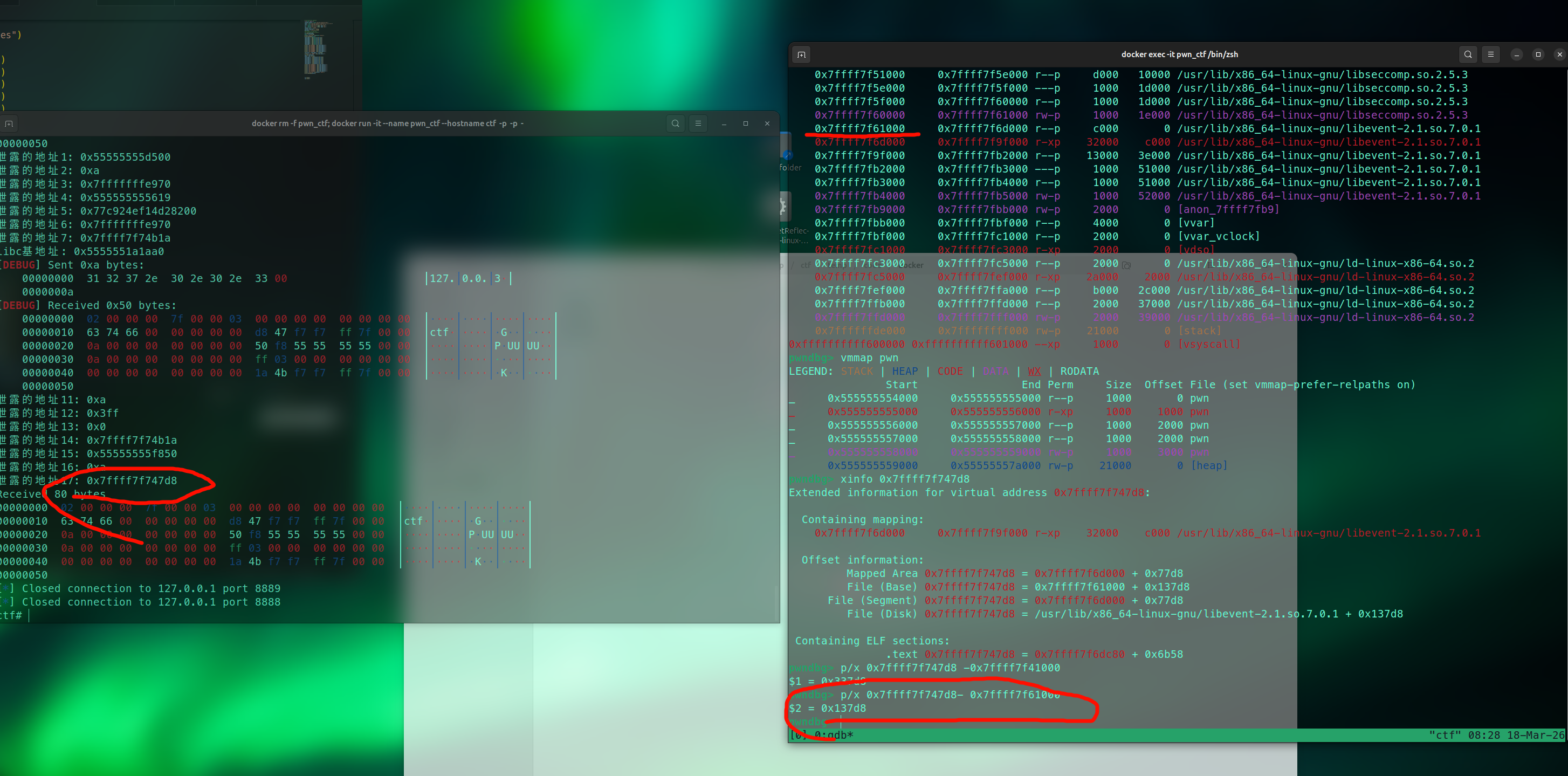Click the '[anon_7ffff7fb9]' mapping name

click(1228, 209)
